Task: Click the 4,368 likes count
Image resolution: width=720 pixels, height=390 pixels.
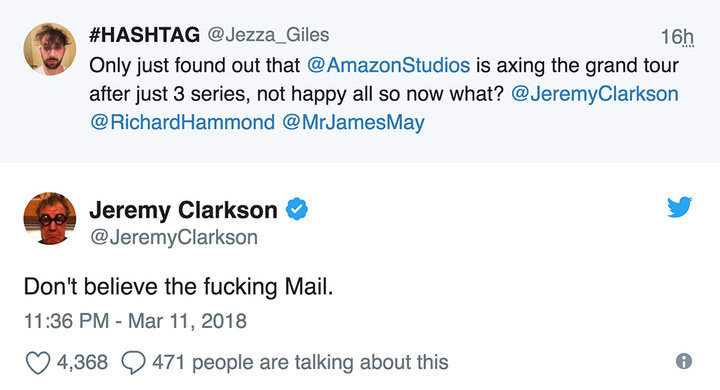Action: click(x=82, y=362)
